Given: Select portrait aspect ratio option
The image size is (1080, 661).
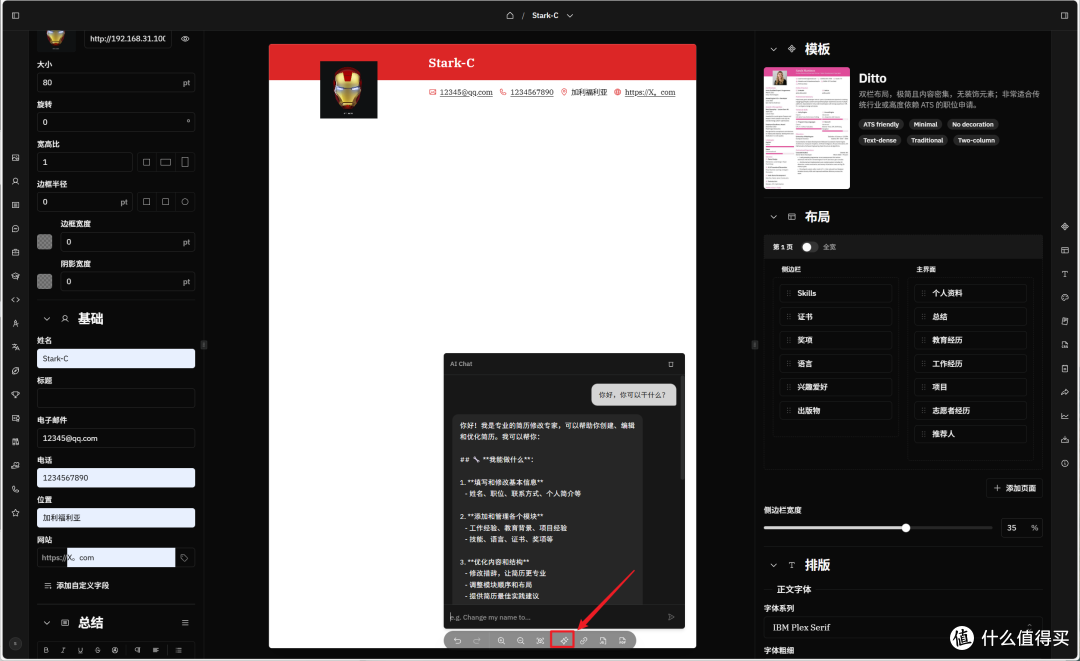Looking at the screenshot, I should pos(185,162).
